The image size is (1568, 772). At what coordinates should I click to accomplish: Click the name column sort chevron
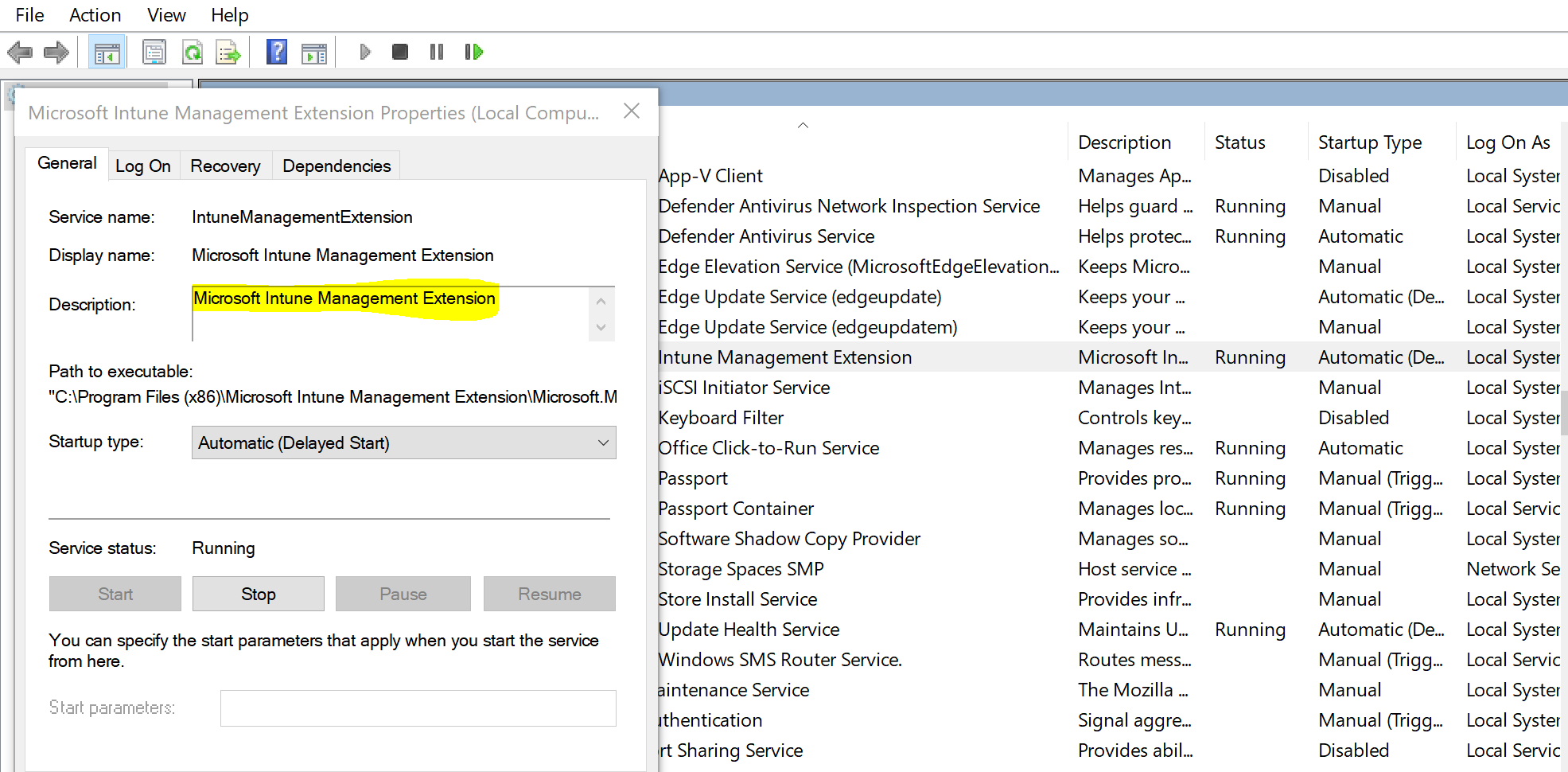pos(803,125)
